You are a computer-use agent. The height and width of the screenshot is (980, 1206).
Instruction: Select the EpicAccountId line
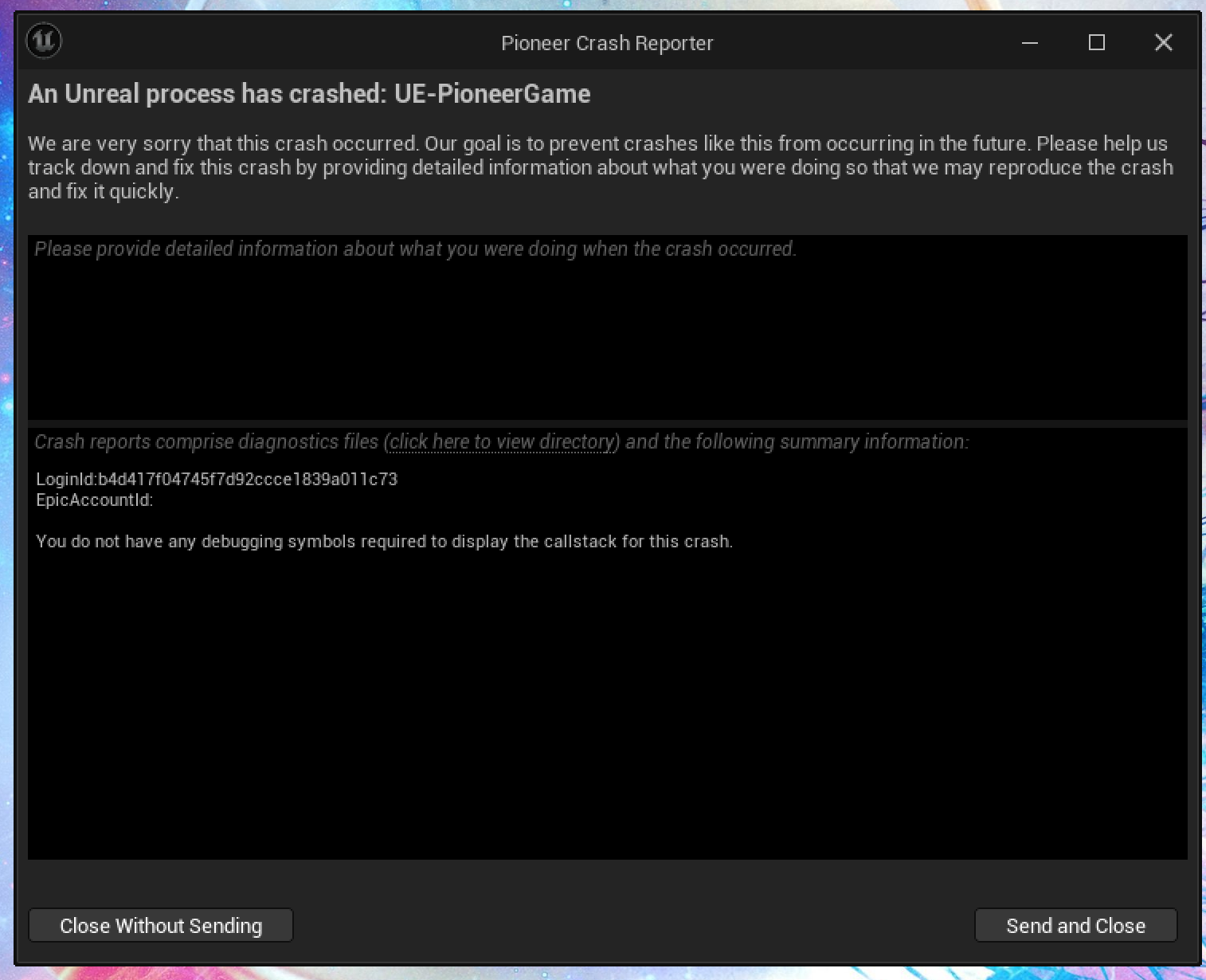pos(95,500)
